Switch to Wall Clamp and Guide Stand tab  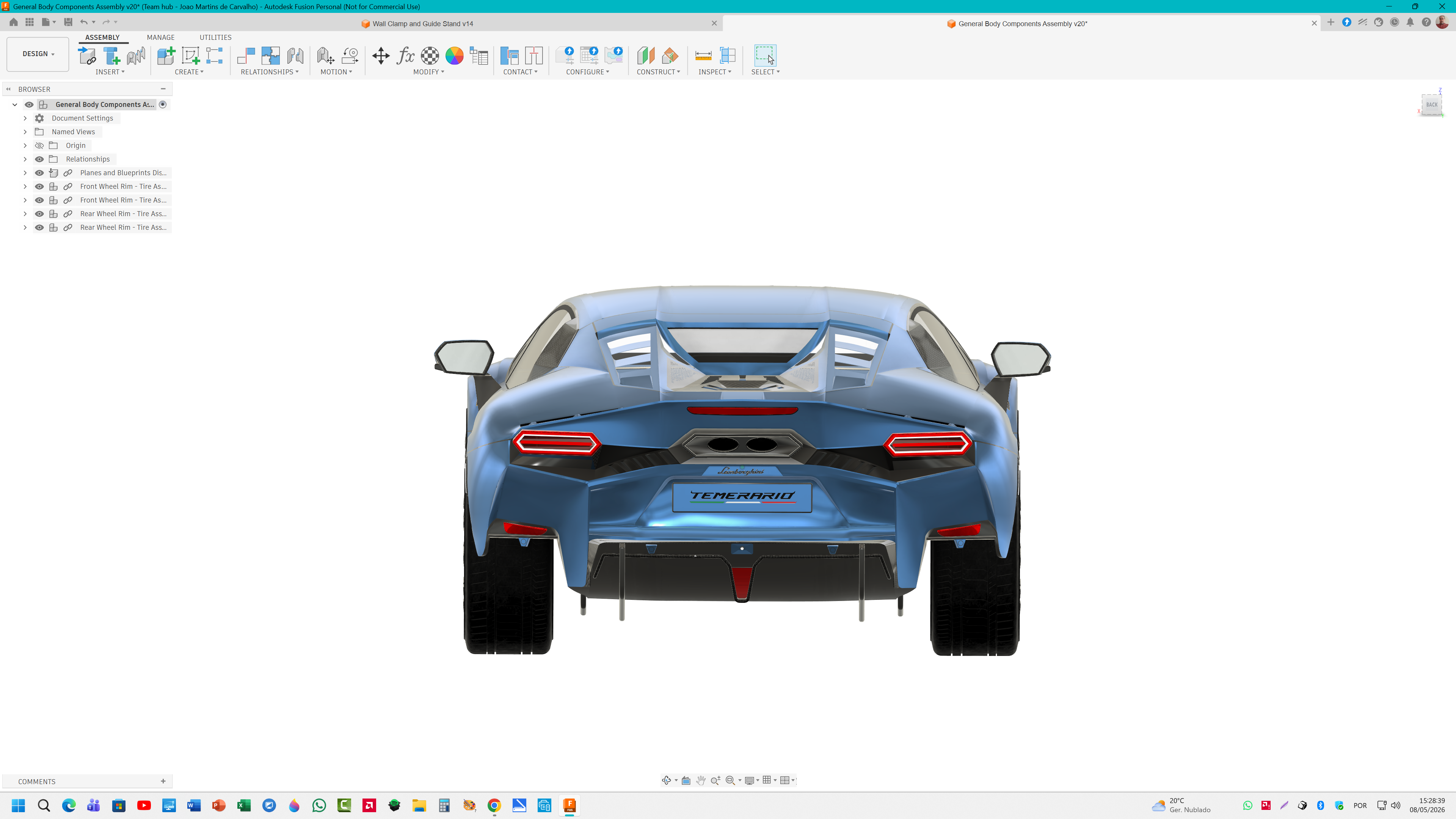(x=423, y=24)
